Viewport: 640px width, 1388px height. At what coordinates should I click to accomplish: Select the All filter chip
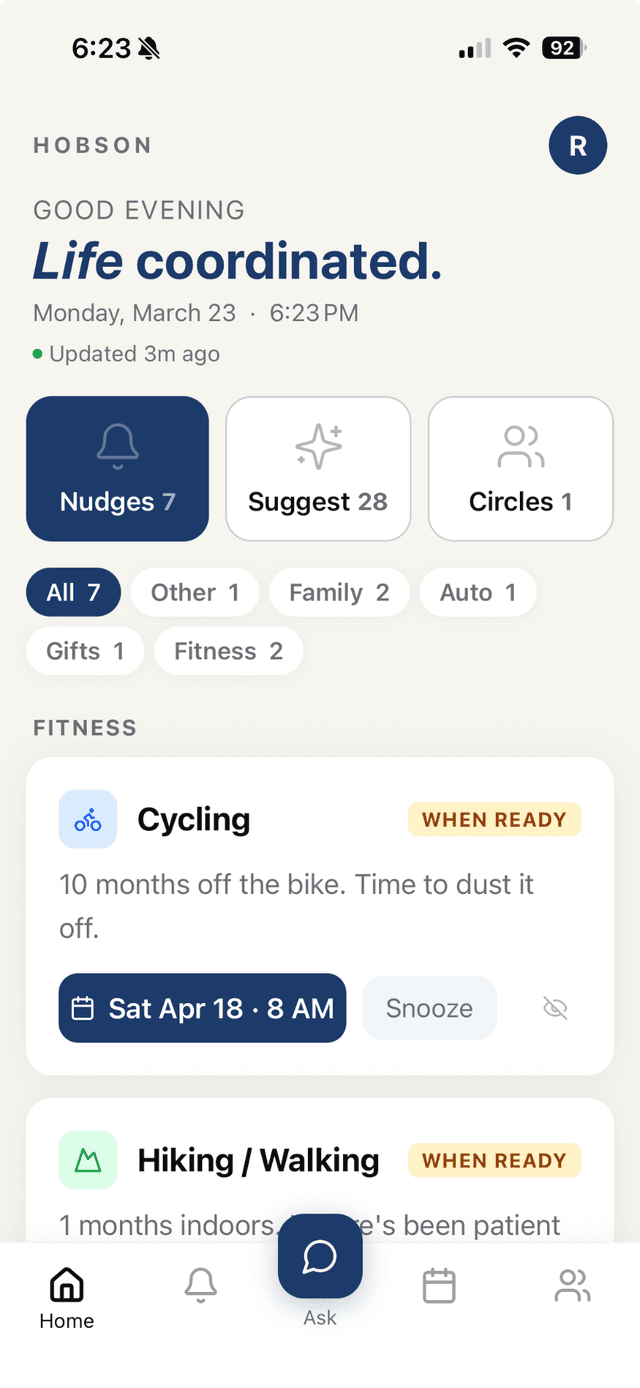pyautogui.click(x=73, y=592)
